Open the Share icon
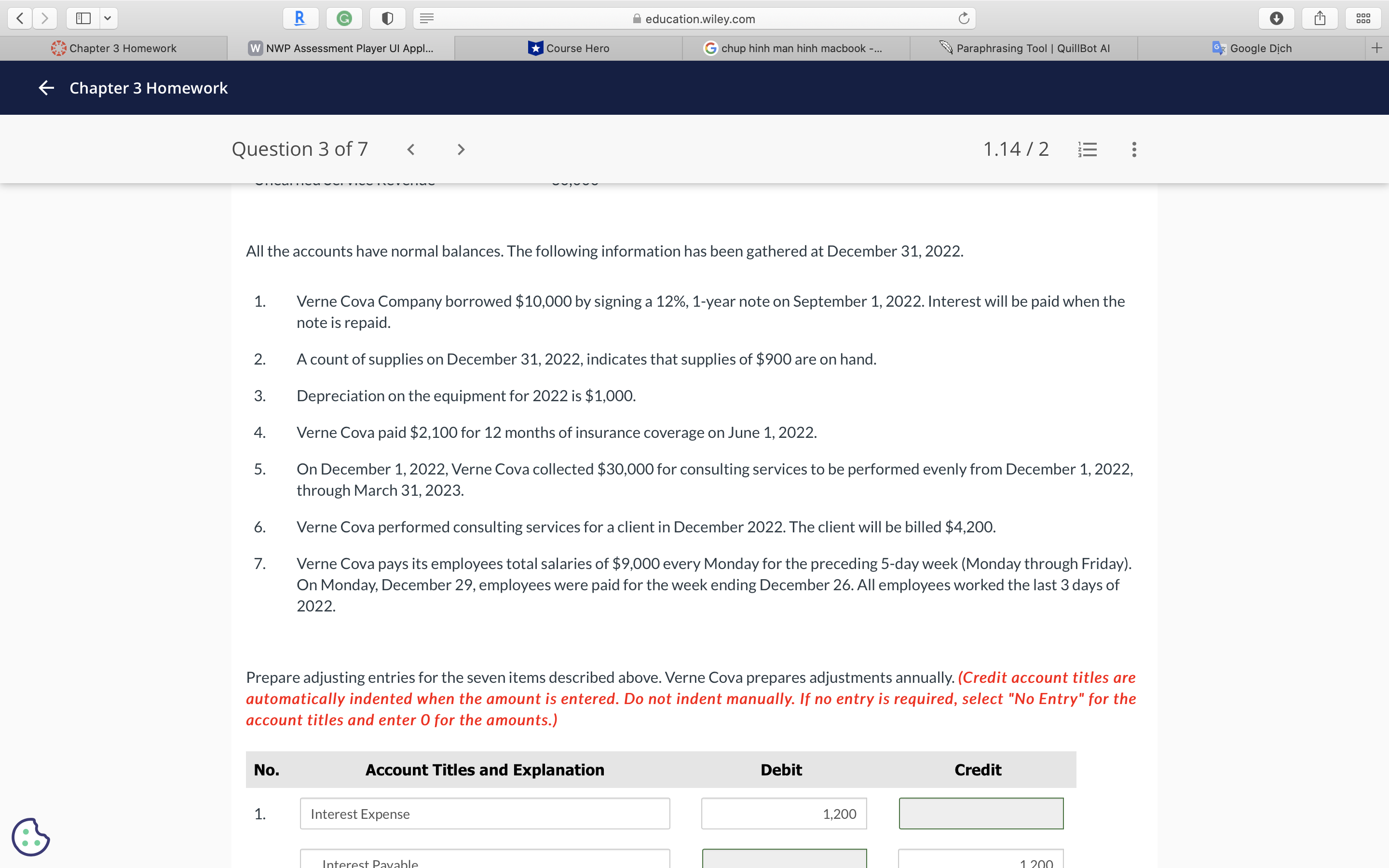Viewport: 1389px width, 868px height. 1320,18
